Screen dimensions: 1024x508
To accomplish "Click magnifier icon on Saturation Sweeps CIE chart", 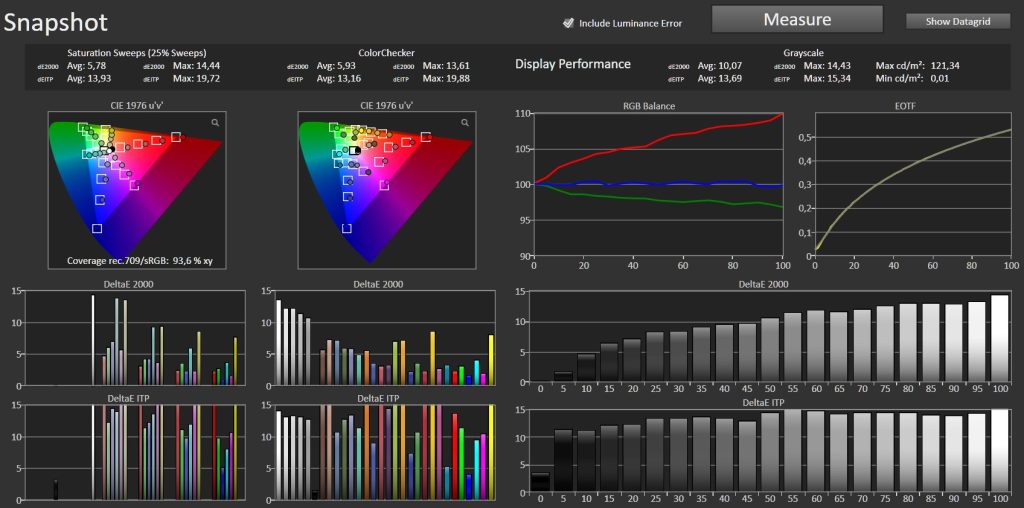I will click(x=214, y=122).
